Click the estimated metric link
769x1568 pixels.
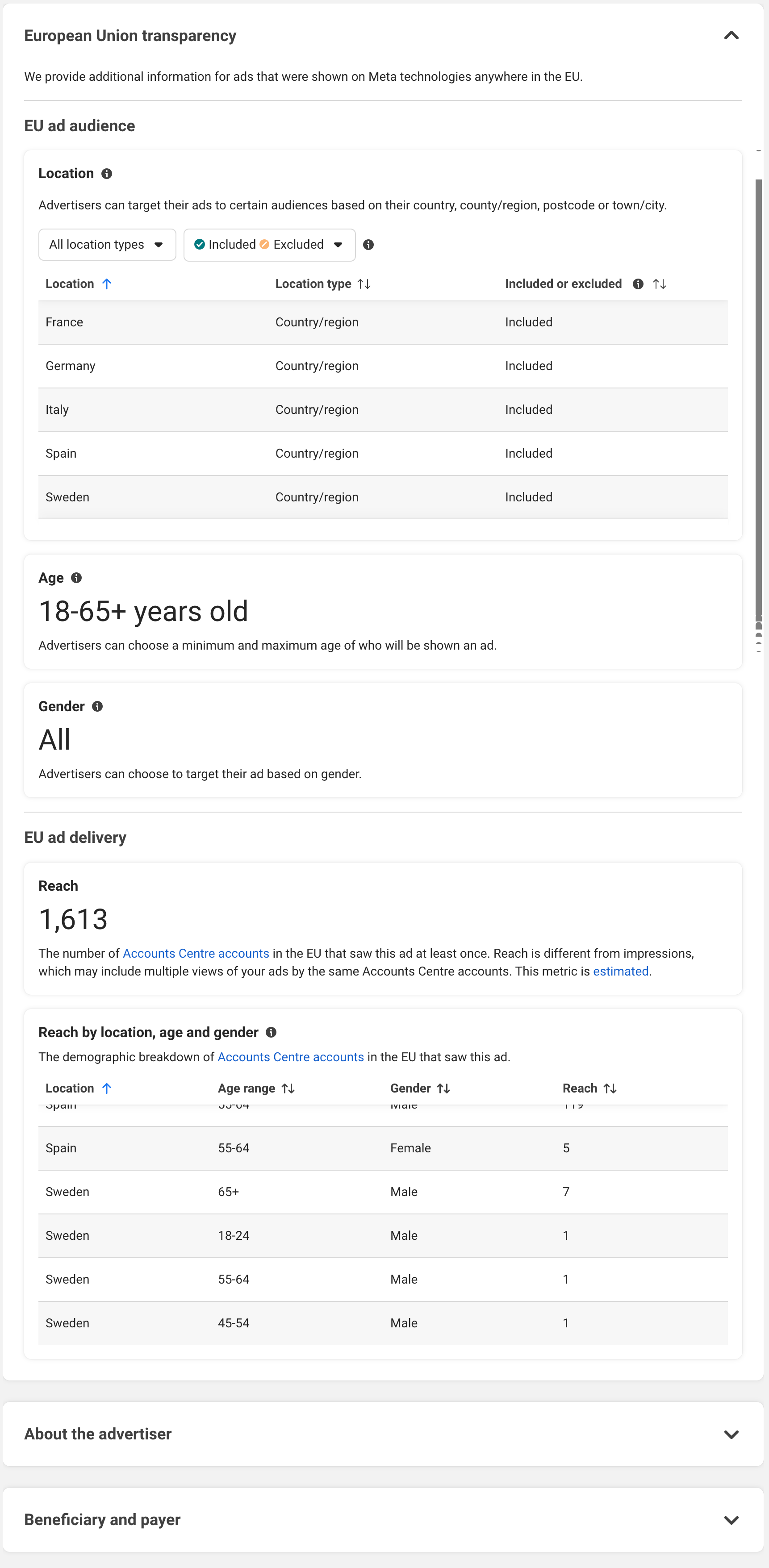click(x=620, y=972)
